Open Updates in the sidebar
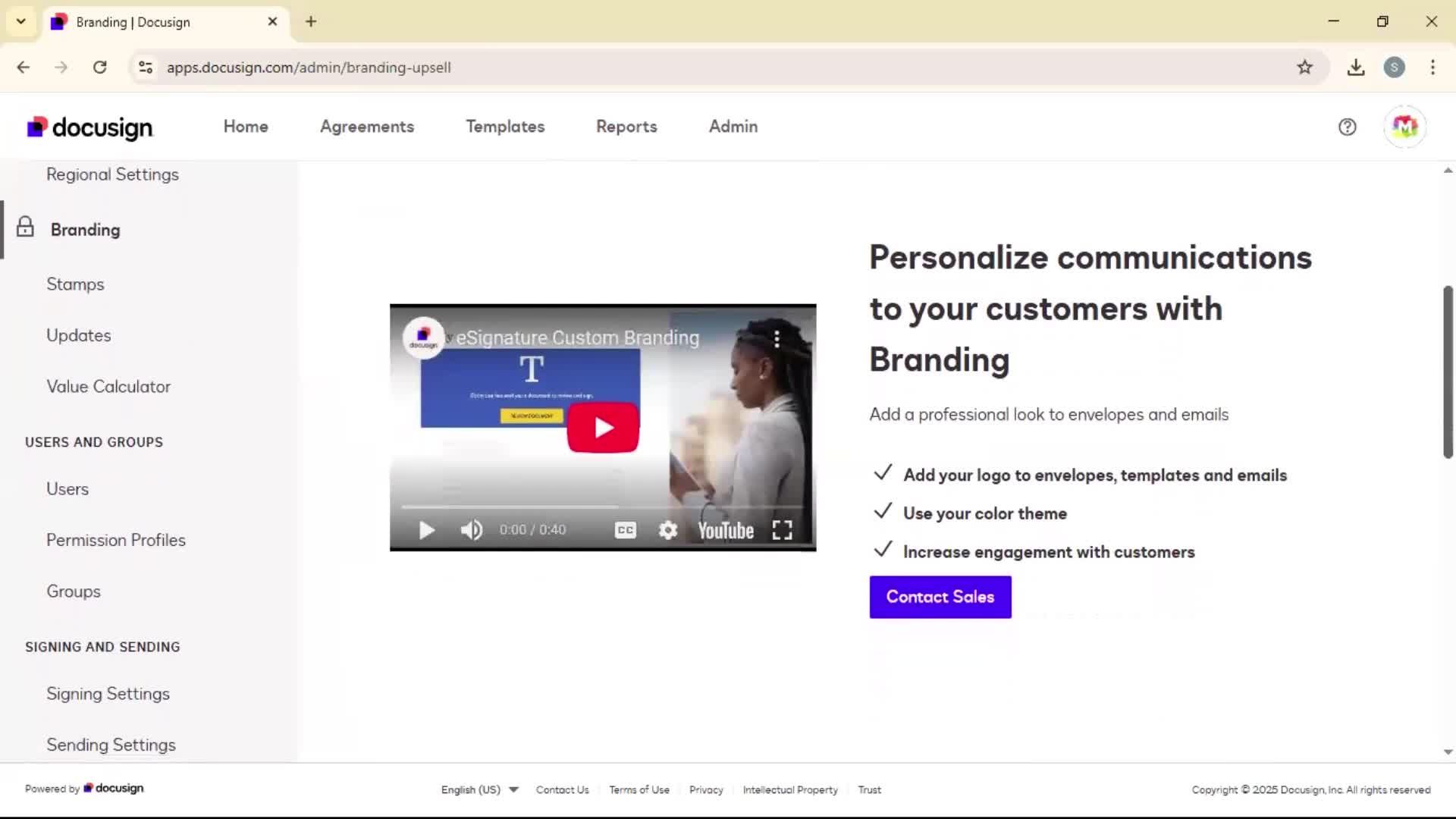 [x=78, y=335]
